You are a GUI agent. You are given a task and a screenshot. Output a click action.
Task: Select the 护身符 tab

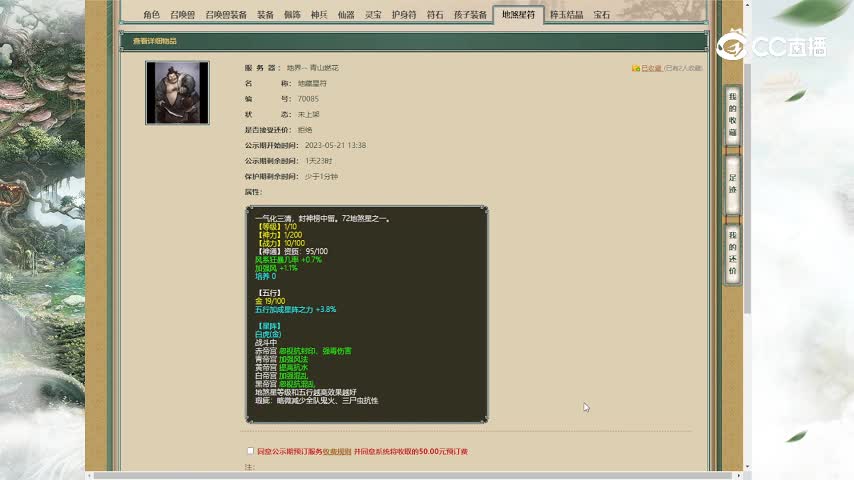pos(404,15)
